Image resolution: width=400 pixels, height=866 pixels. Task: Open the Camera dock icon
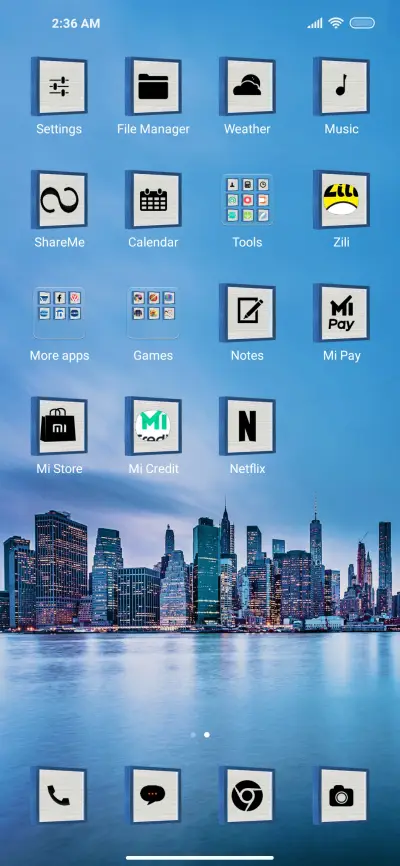341,796
